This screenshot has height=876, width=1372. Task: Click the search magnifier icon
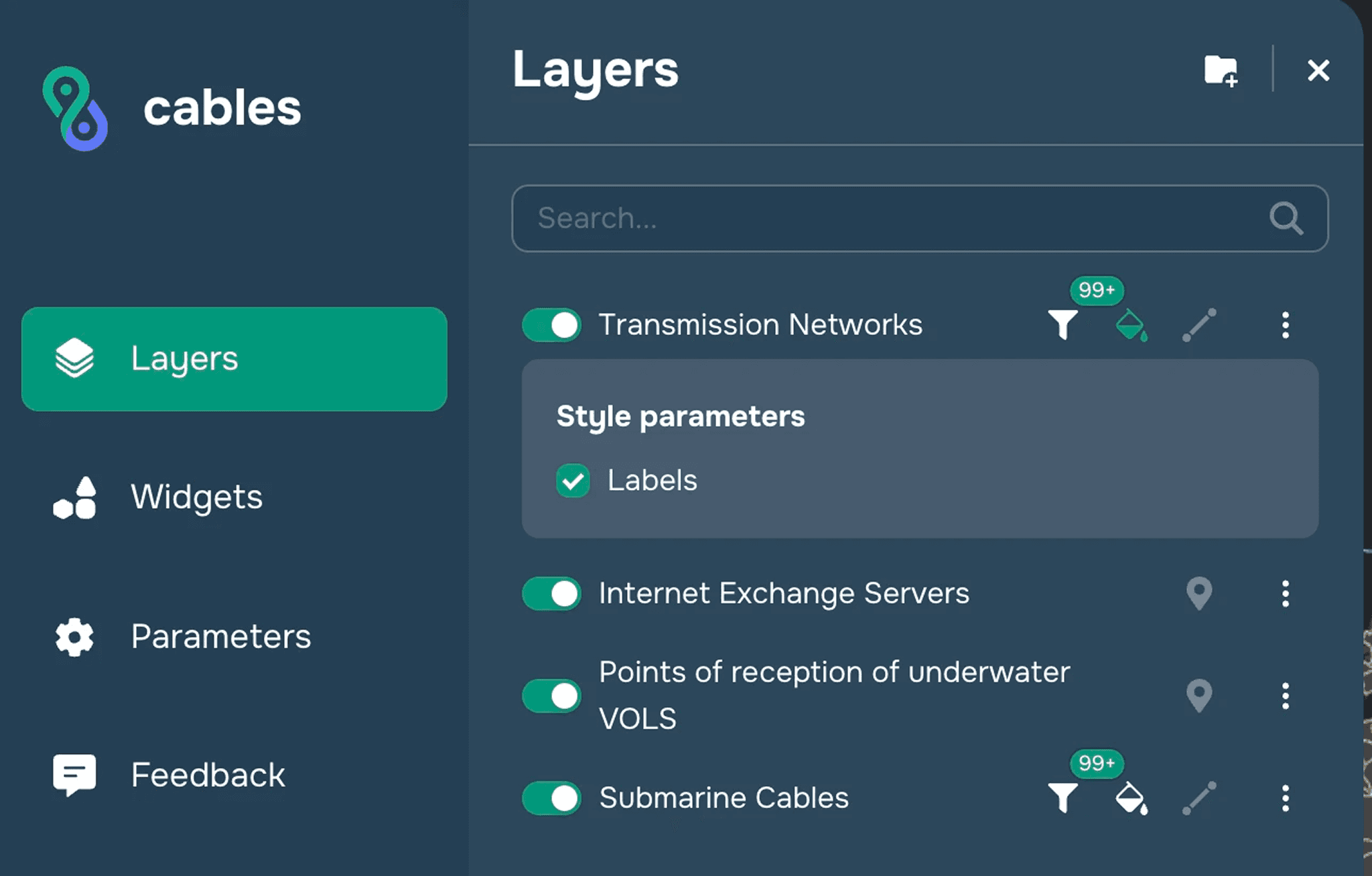coord(1286,218)
